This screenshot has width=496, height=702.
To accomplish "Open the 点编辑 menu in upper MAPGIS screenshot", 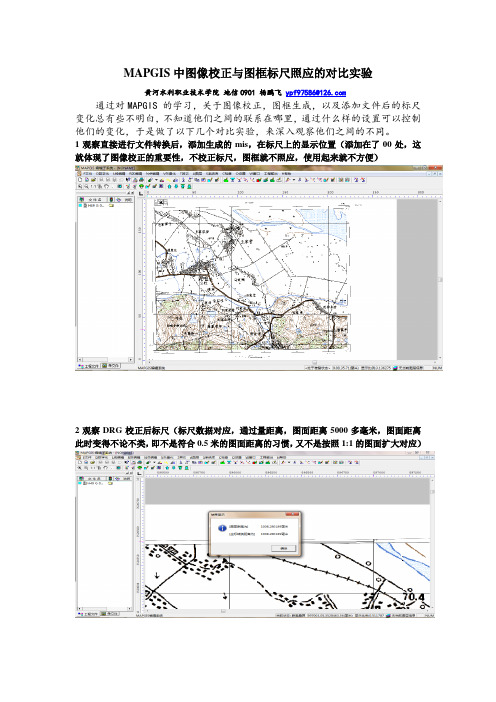I will point(153,174).
